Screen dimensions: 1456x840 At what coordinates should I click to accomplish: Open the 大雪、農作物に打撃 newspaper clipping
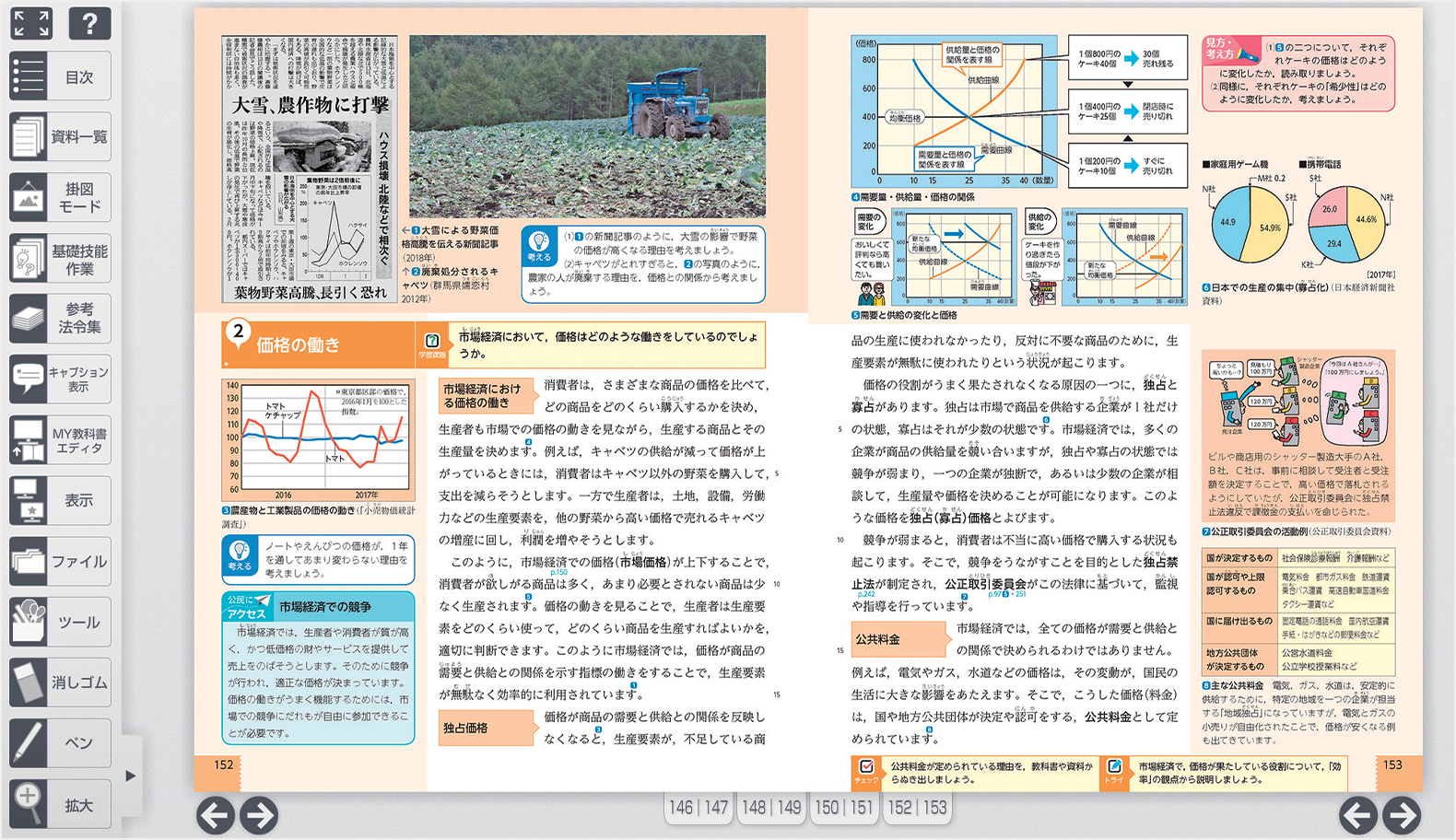coord(309,169)
